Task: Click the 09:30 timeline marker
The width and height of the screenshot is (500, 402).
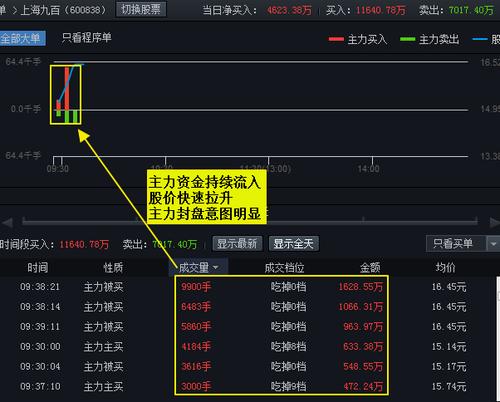Action: 58,168
